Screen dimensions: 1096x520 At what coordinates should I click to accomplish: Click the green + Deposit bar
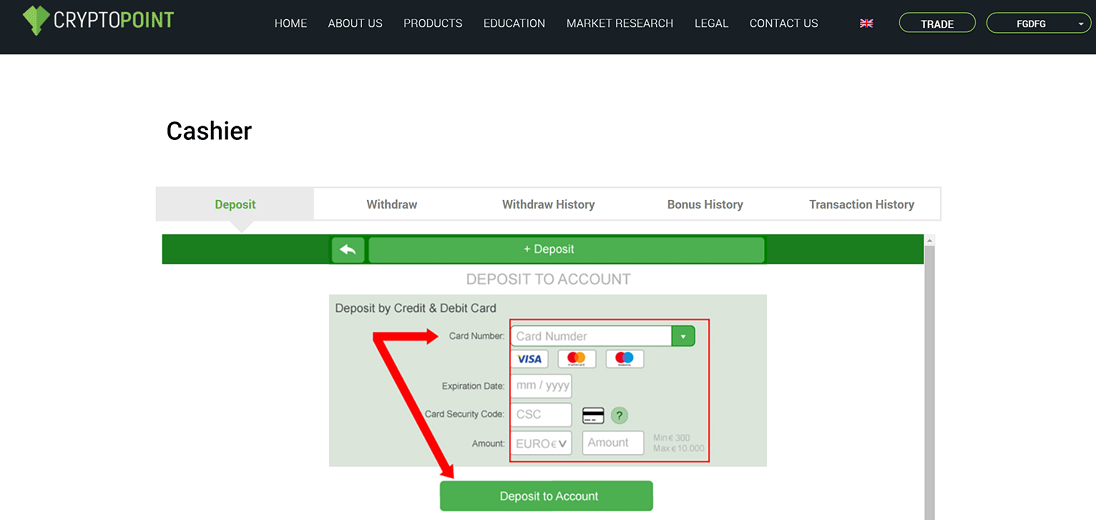coord(566,249)
